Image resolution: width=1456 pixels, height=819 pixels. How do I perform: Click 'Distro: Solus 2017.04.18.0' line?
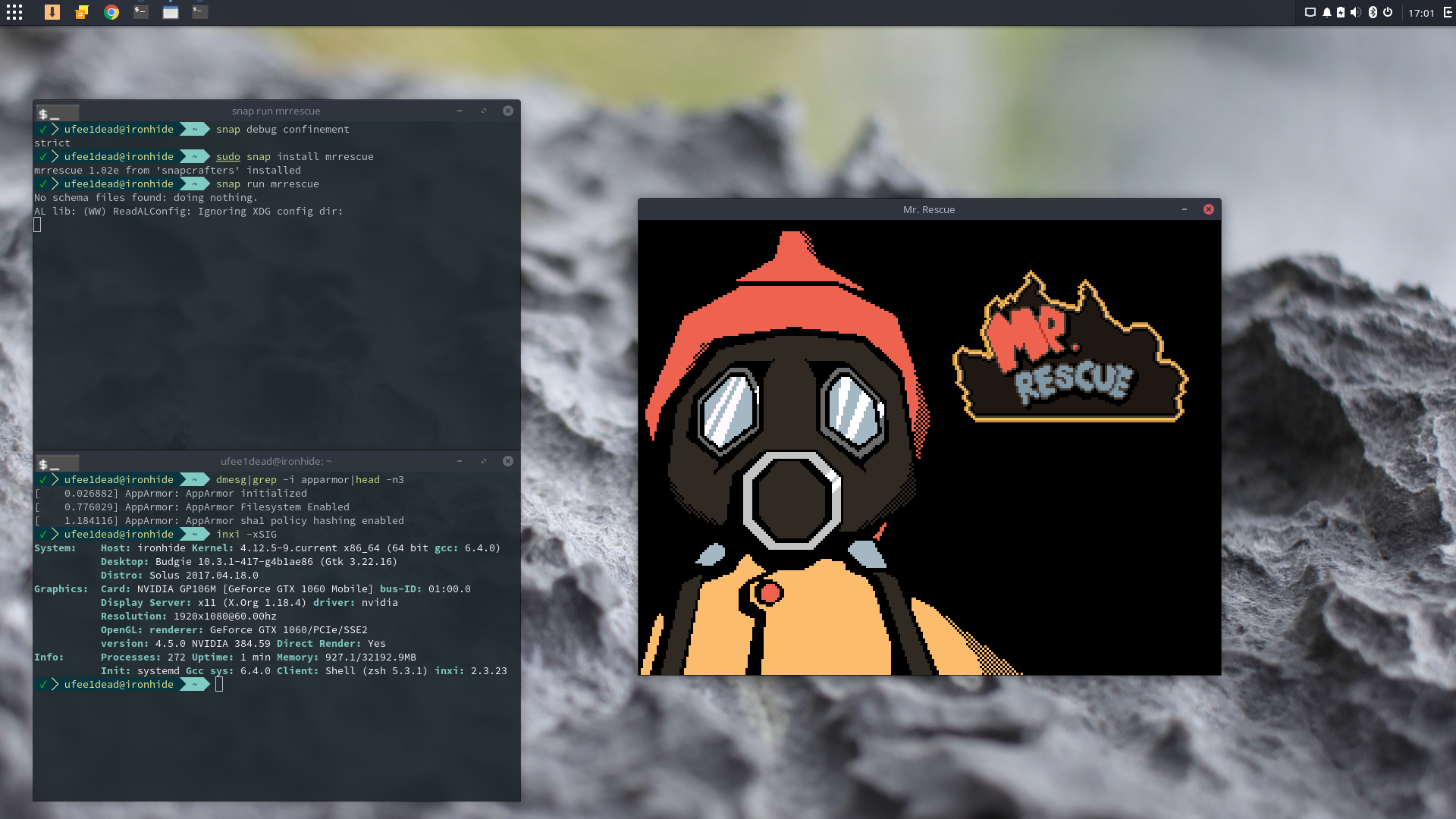click(x=180, y=576)
